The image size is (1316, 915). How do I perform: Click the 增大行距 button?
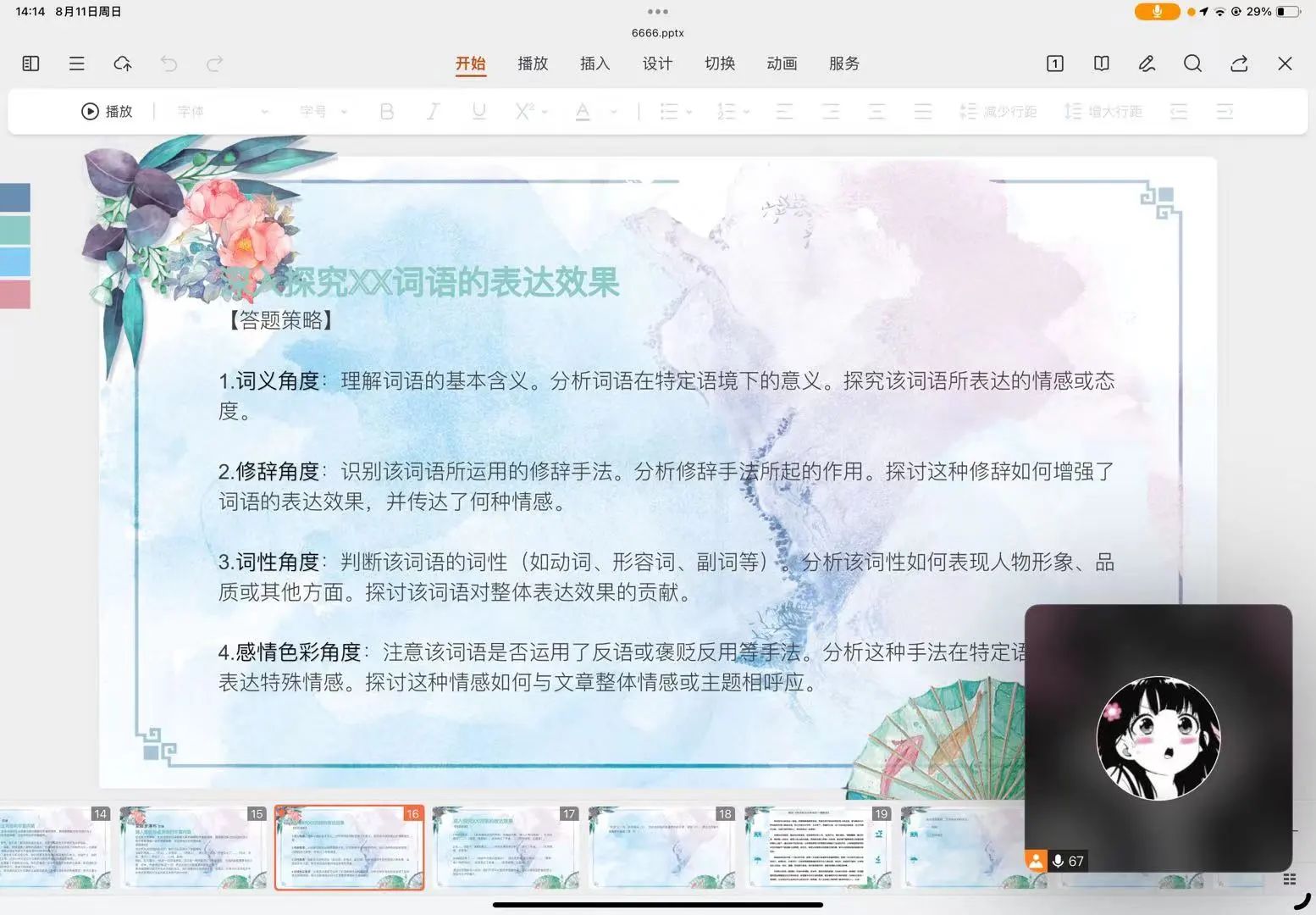pyautogui.click(x=1103, y=112)
